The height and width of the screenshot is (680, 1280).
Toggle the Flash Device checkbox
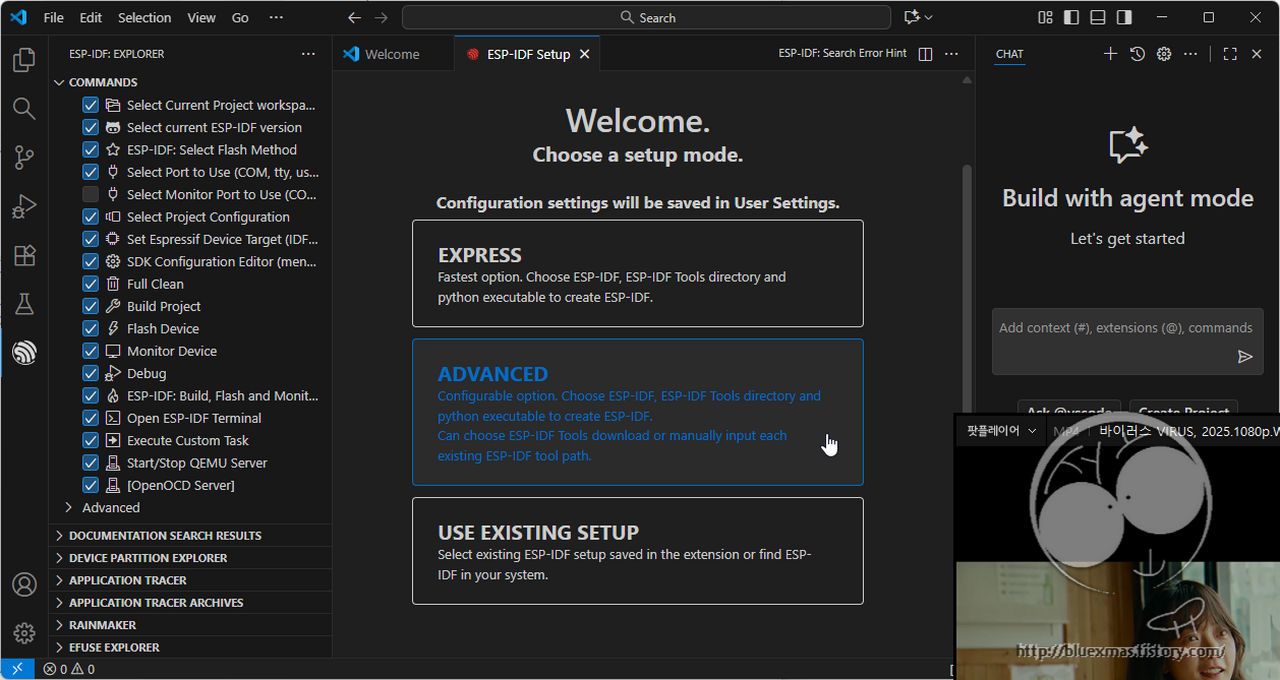90,329
